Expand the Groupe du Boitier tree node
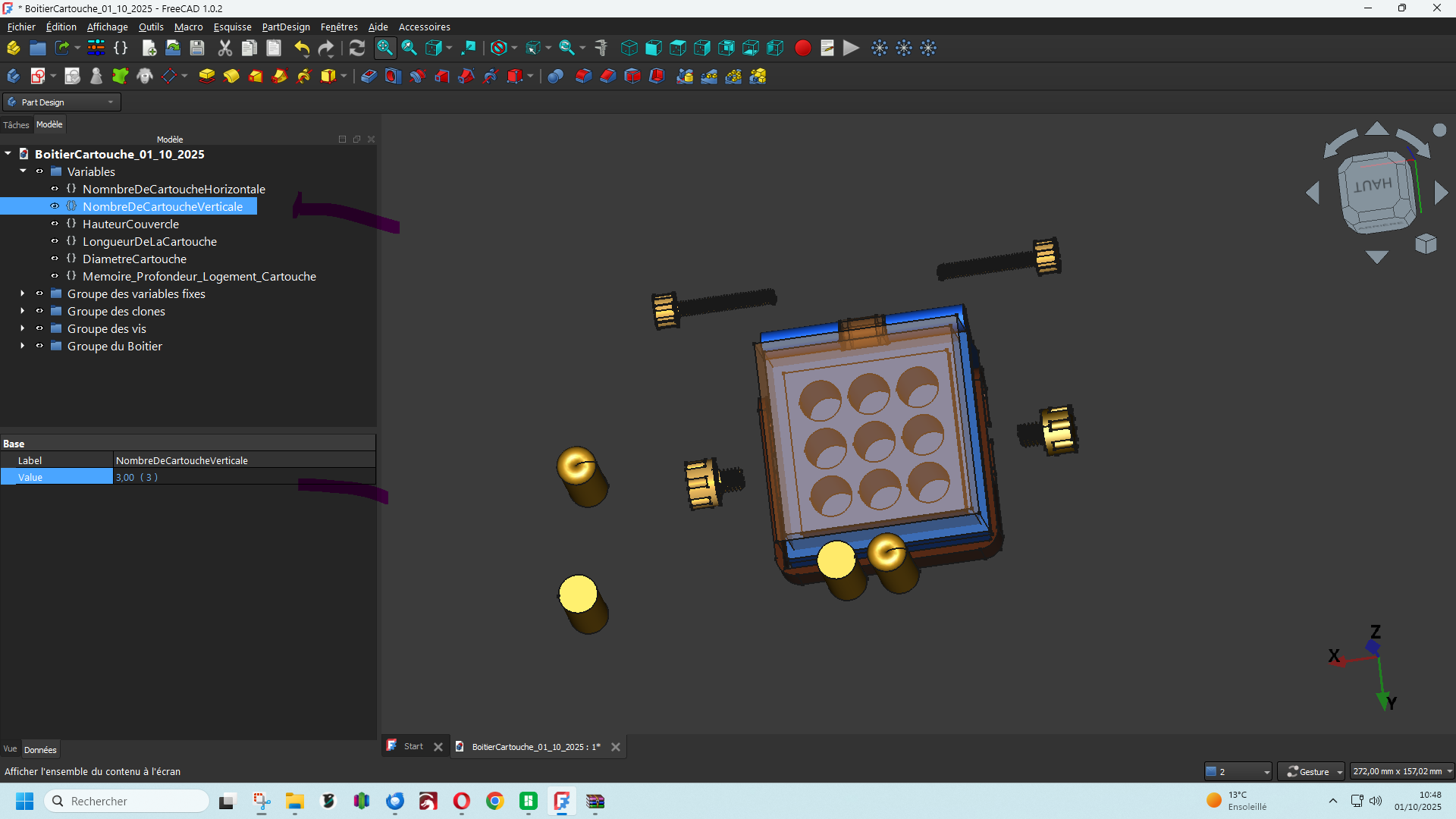1456x819 pixels. (x=23, y=346)
